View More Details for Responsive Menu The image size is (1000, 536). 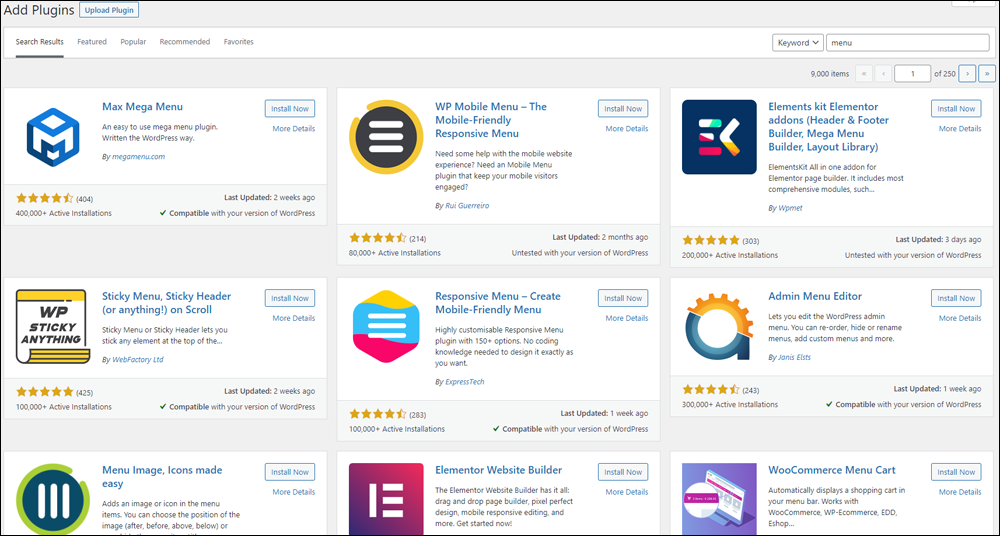(627, 318)
